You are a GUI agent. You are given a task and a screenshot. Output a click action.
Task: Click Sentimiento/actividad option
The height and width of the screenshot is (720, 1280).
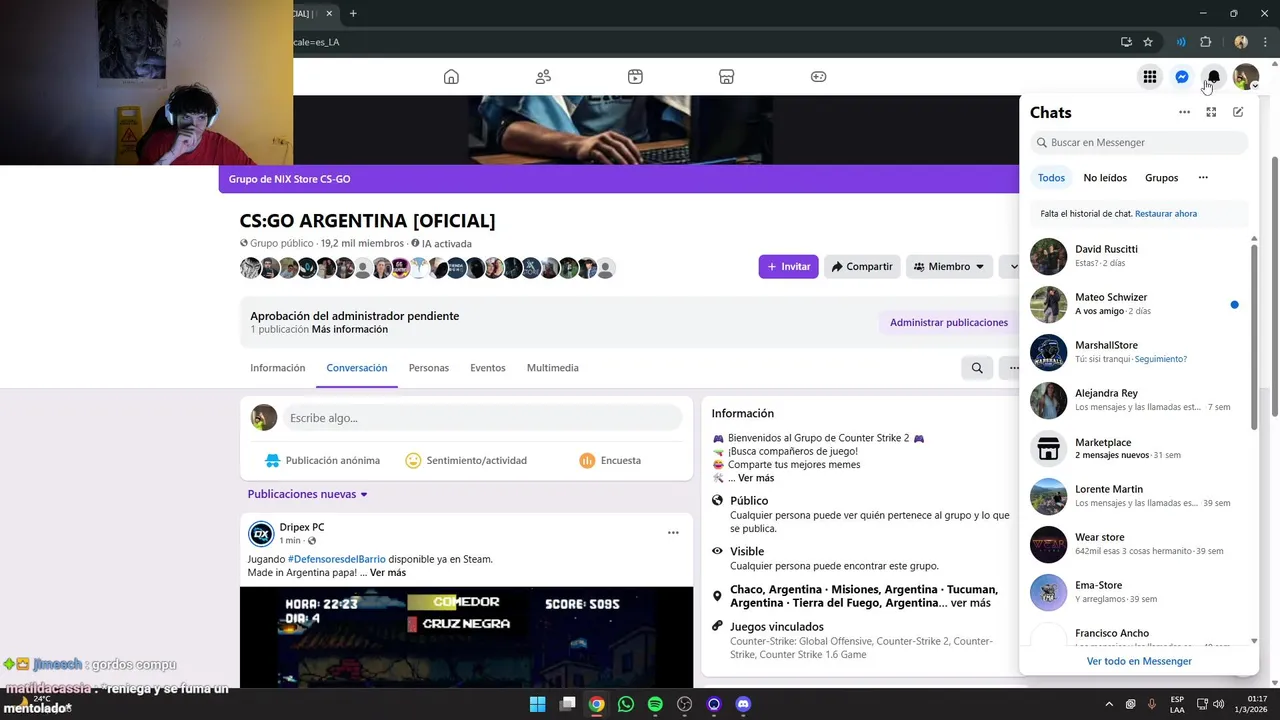pyautogui.click(x=466, y=461)
